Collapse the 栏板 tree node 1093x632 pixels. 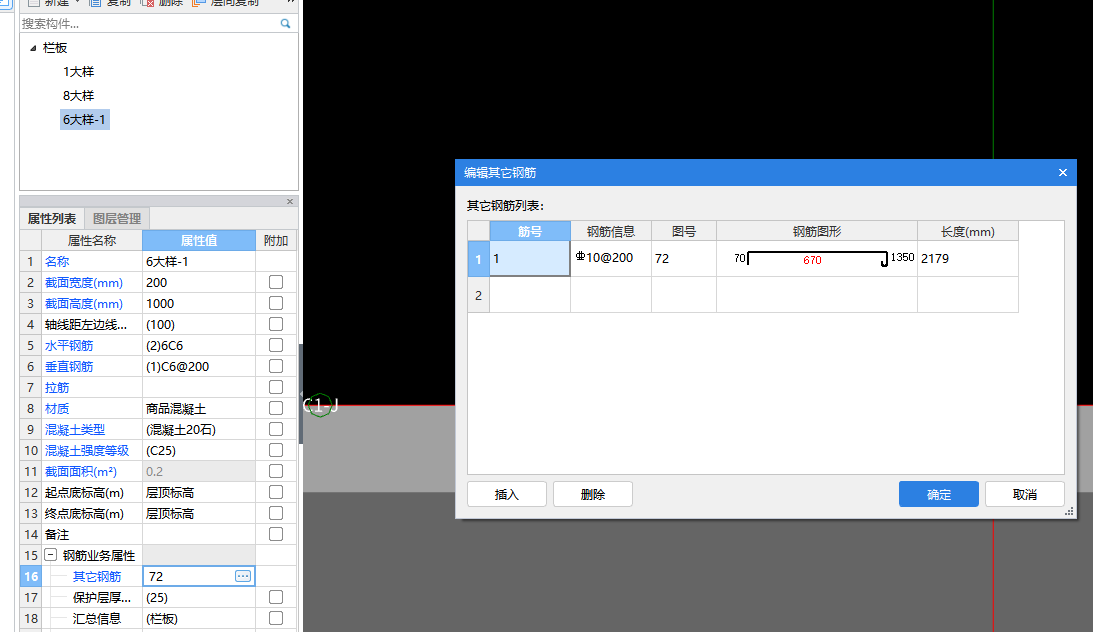pos(33,48)
